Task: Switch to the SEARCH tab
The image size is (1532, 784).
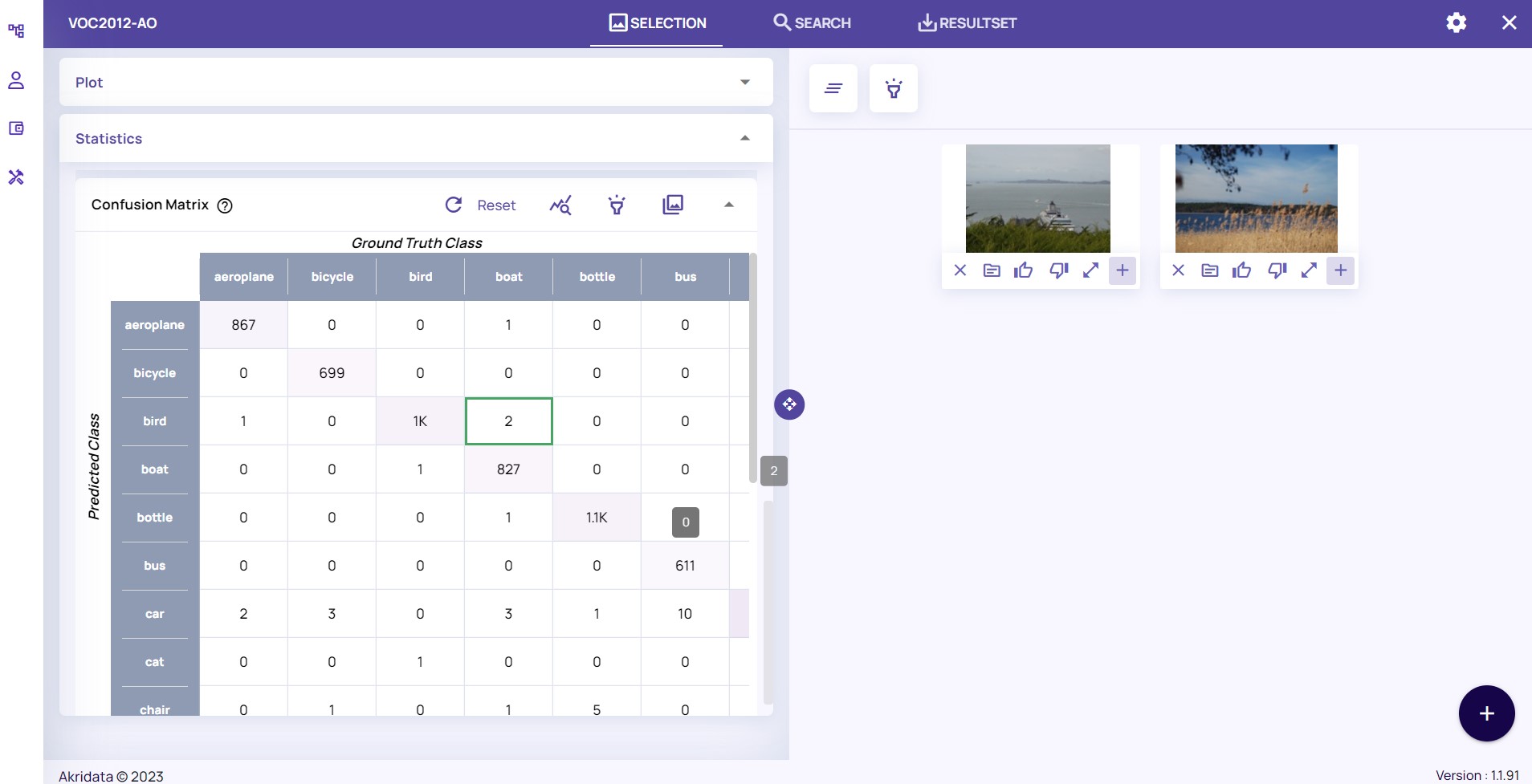Action: coord(812,23)
